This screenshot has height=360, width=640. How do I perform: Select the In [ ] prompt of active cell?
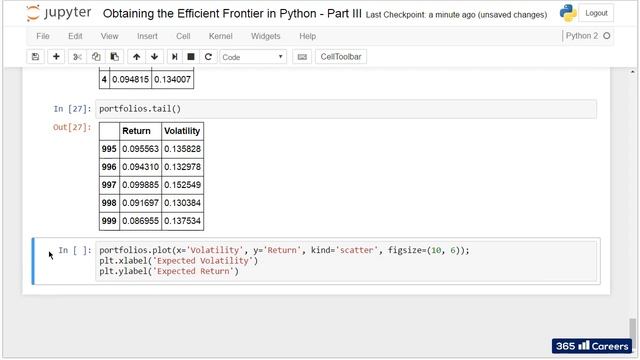pos(75,250)
